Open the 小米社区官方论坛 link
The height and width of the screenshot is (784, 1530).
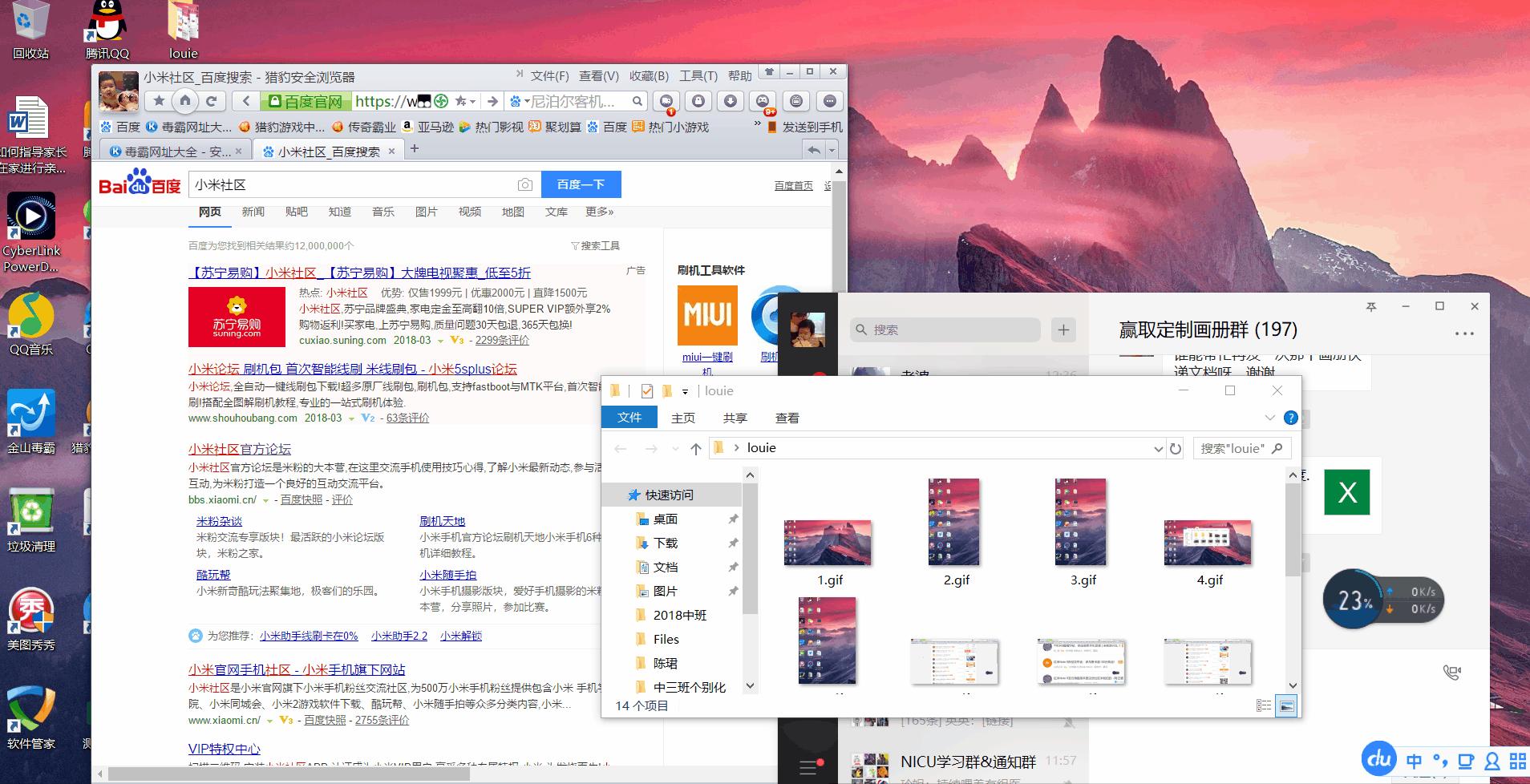[x=241, y=449]
